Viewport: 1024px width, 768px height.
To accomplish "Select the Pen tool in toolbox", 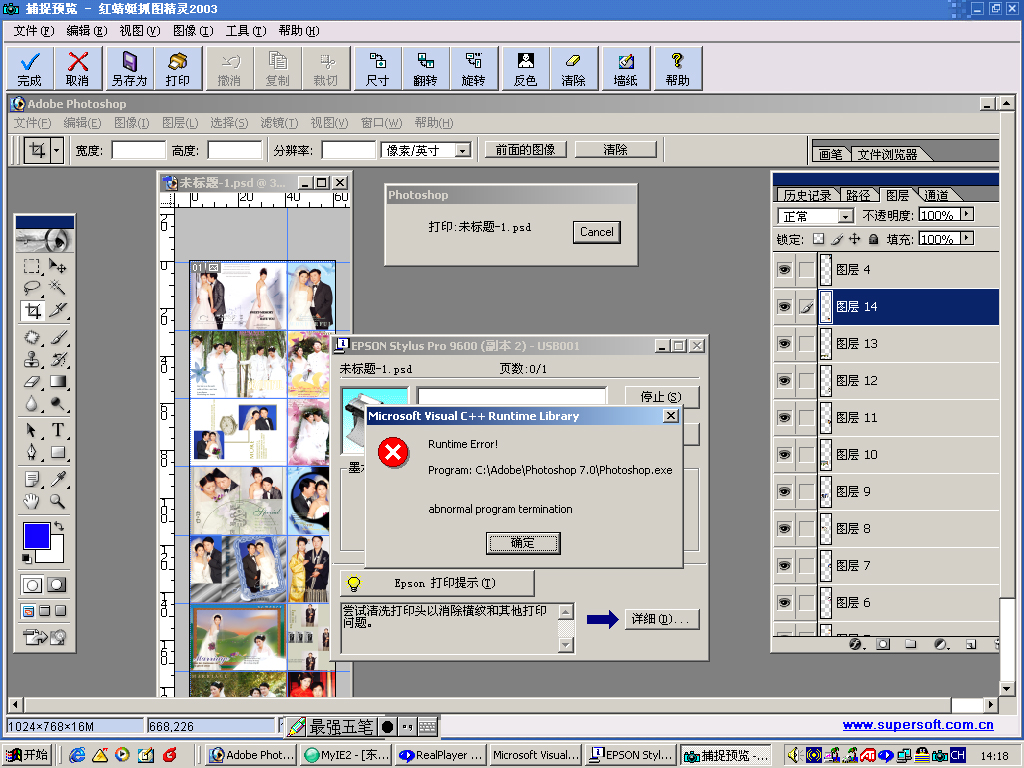I will (31, 452).
